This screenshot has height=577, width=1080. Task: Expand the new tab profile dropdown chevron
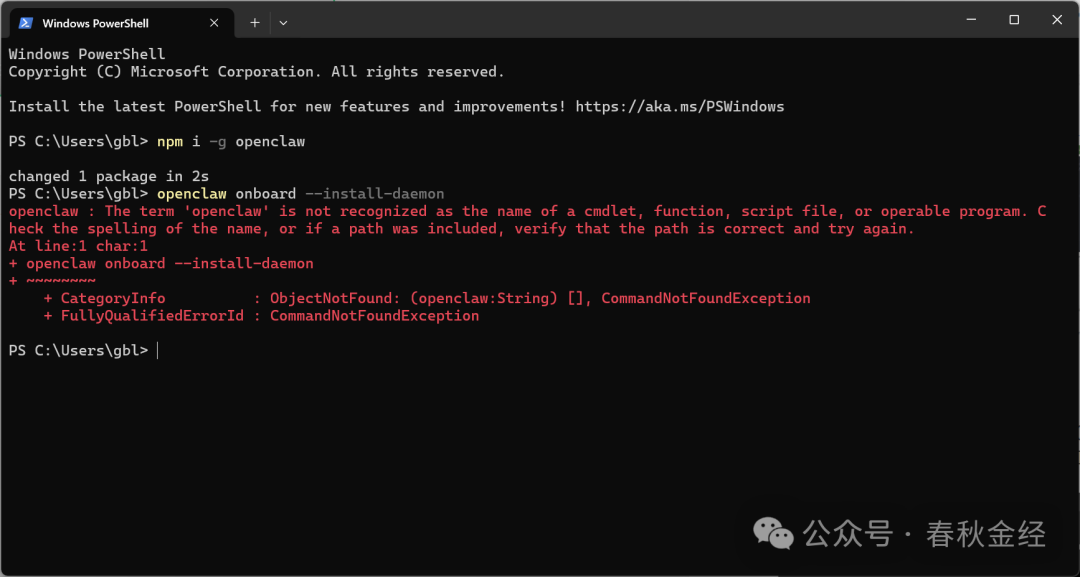[x=283, y=22]
